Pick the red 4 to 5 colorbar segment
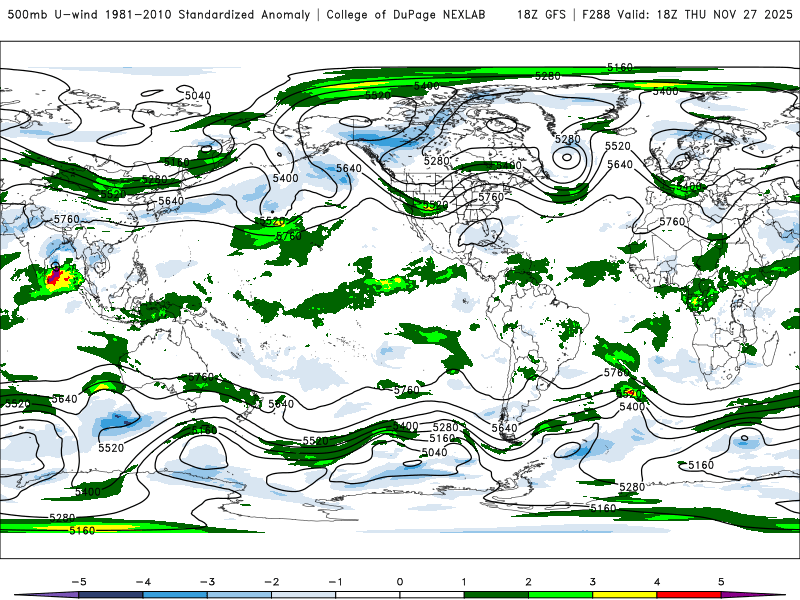 pyautogui.click(x=689, y=595)
